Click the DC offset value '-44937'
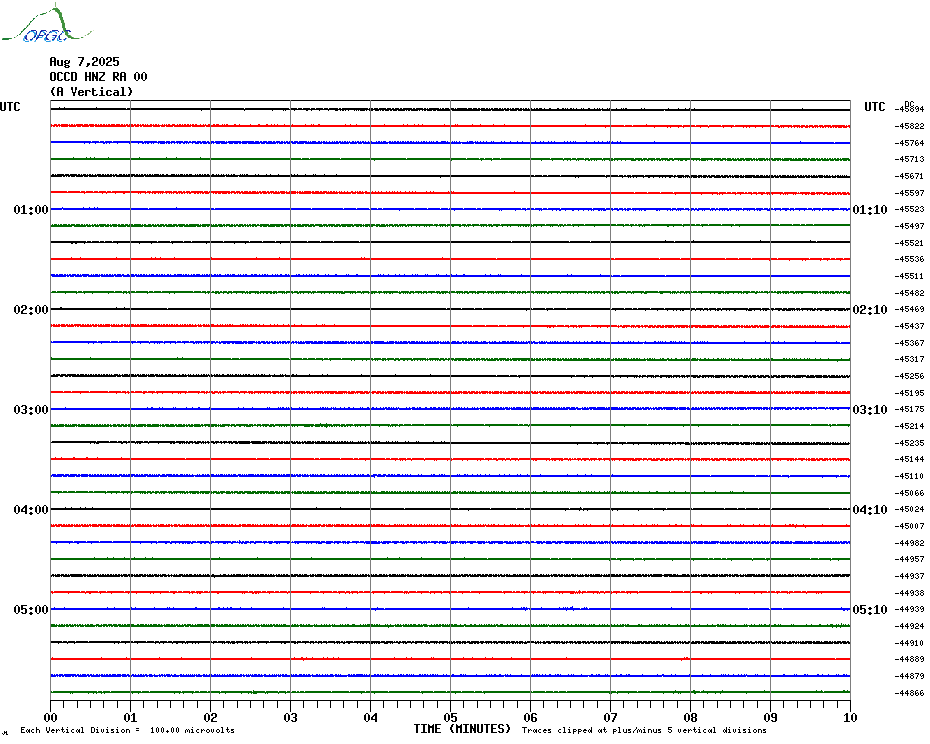Viewport: 930px width, 744px height. click(x=909, y=576)
